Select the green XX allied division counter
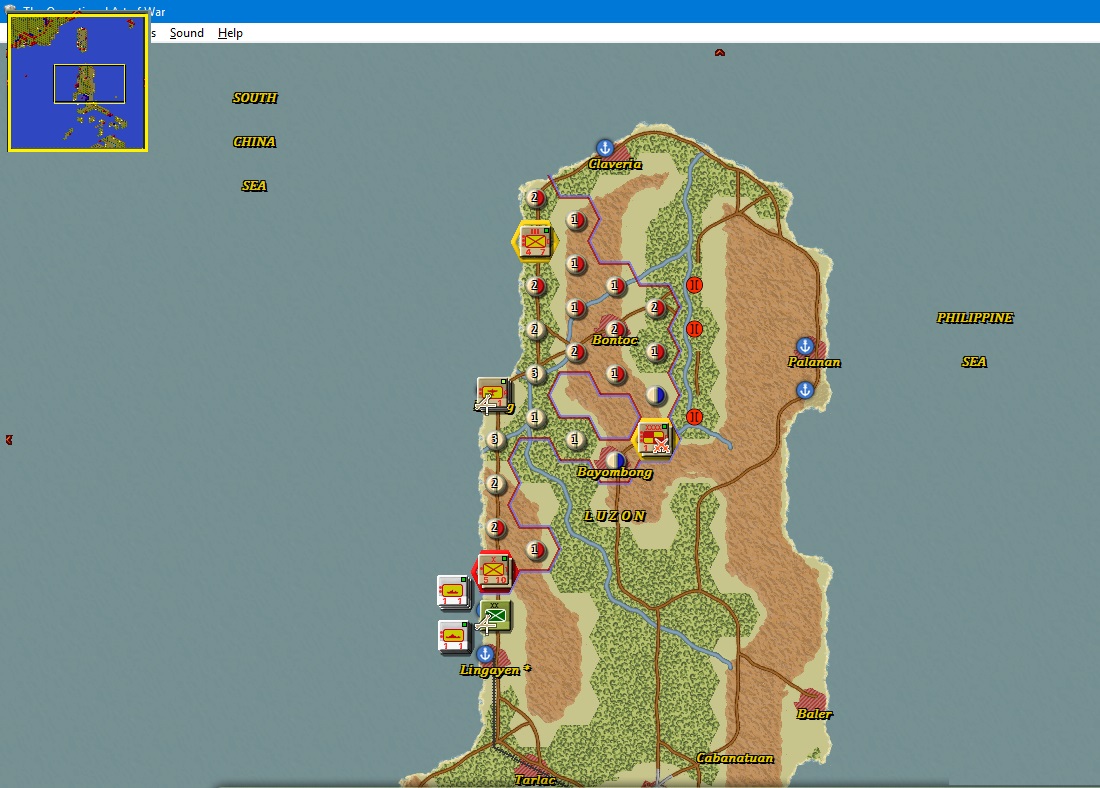1100x788 pixels. (x=495, y=615)
